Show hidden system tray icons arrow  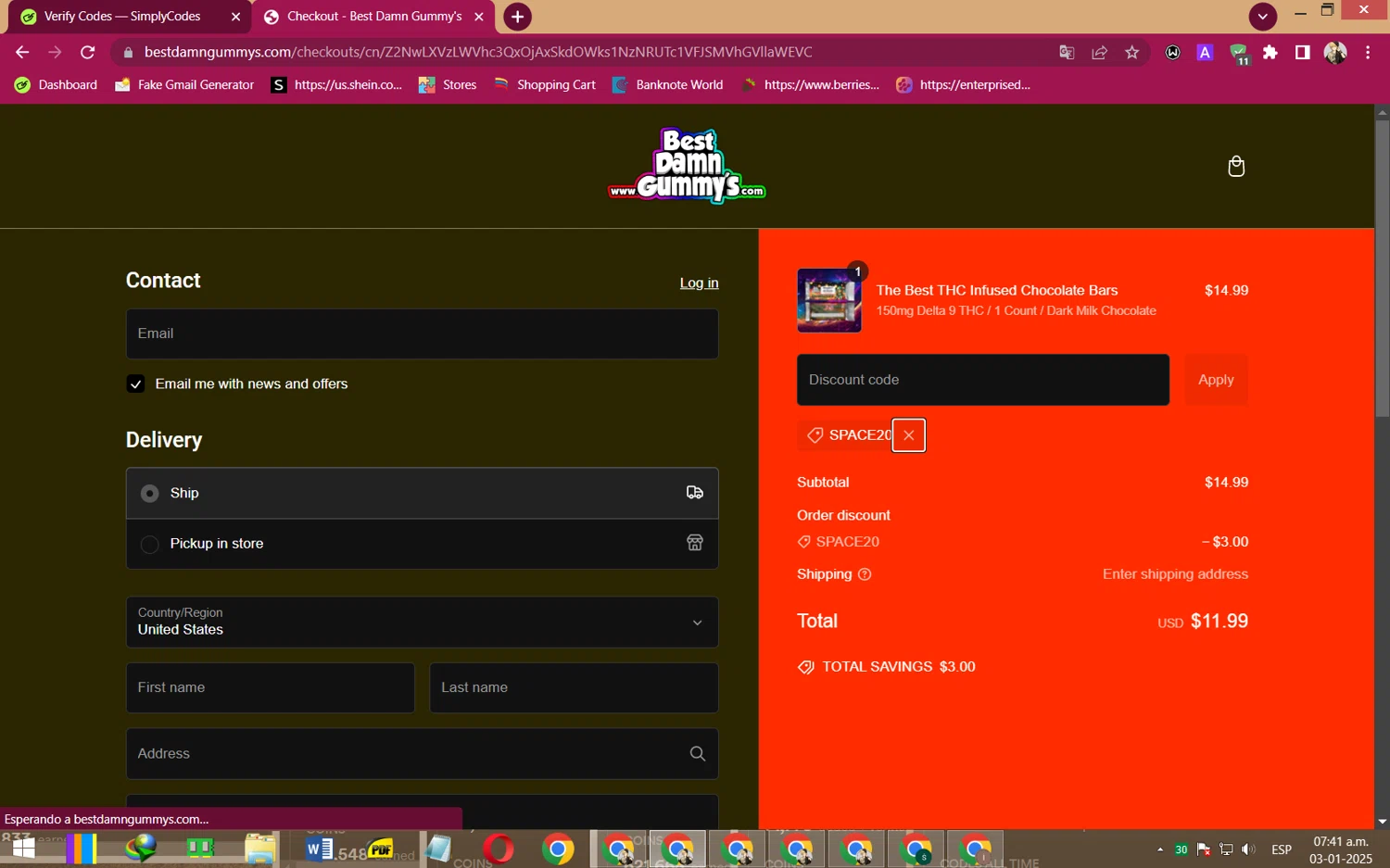coord(1159,849)
